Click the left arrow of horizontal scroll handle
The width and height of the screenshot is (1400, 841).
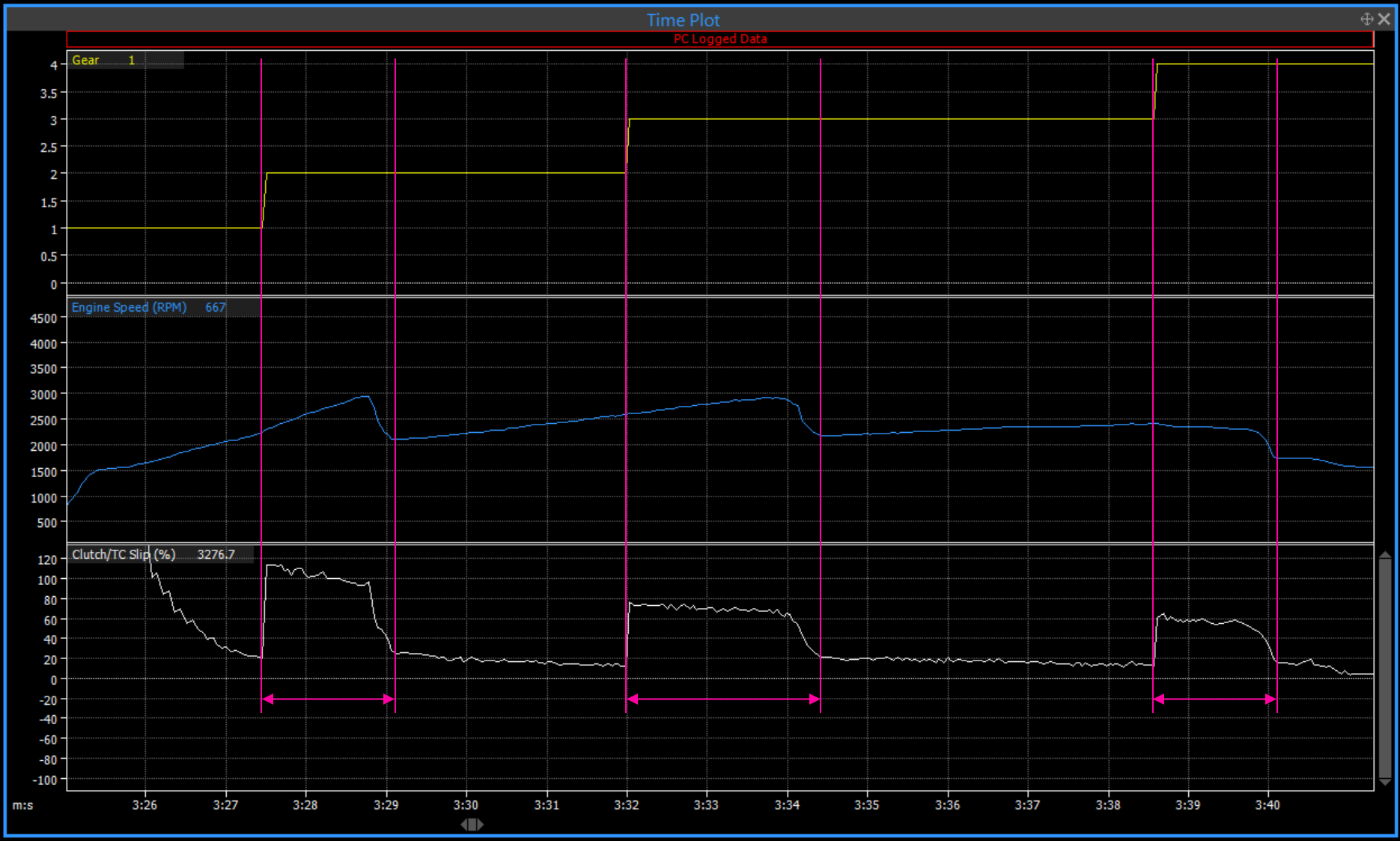coord(464,825)
